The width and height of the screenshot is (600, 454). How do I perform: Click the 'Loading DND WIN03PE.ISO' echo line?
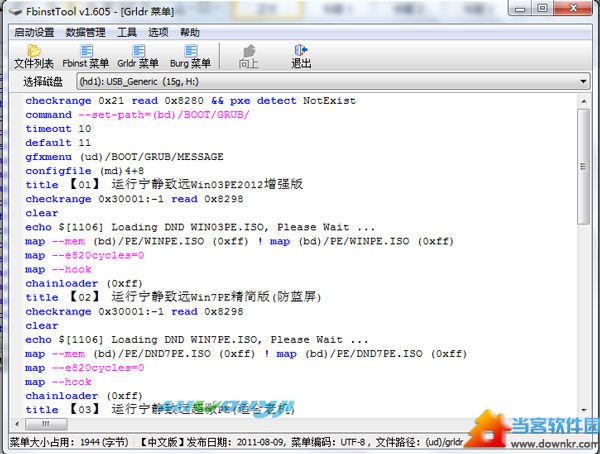pos(200,227)
